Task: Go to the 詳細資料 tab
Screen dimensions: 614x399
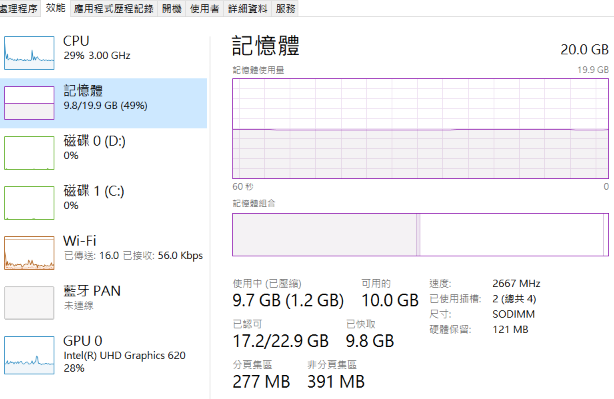Action: coord(247,9)
